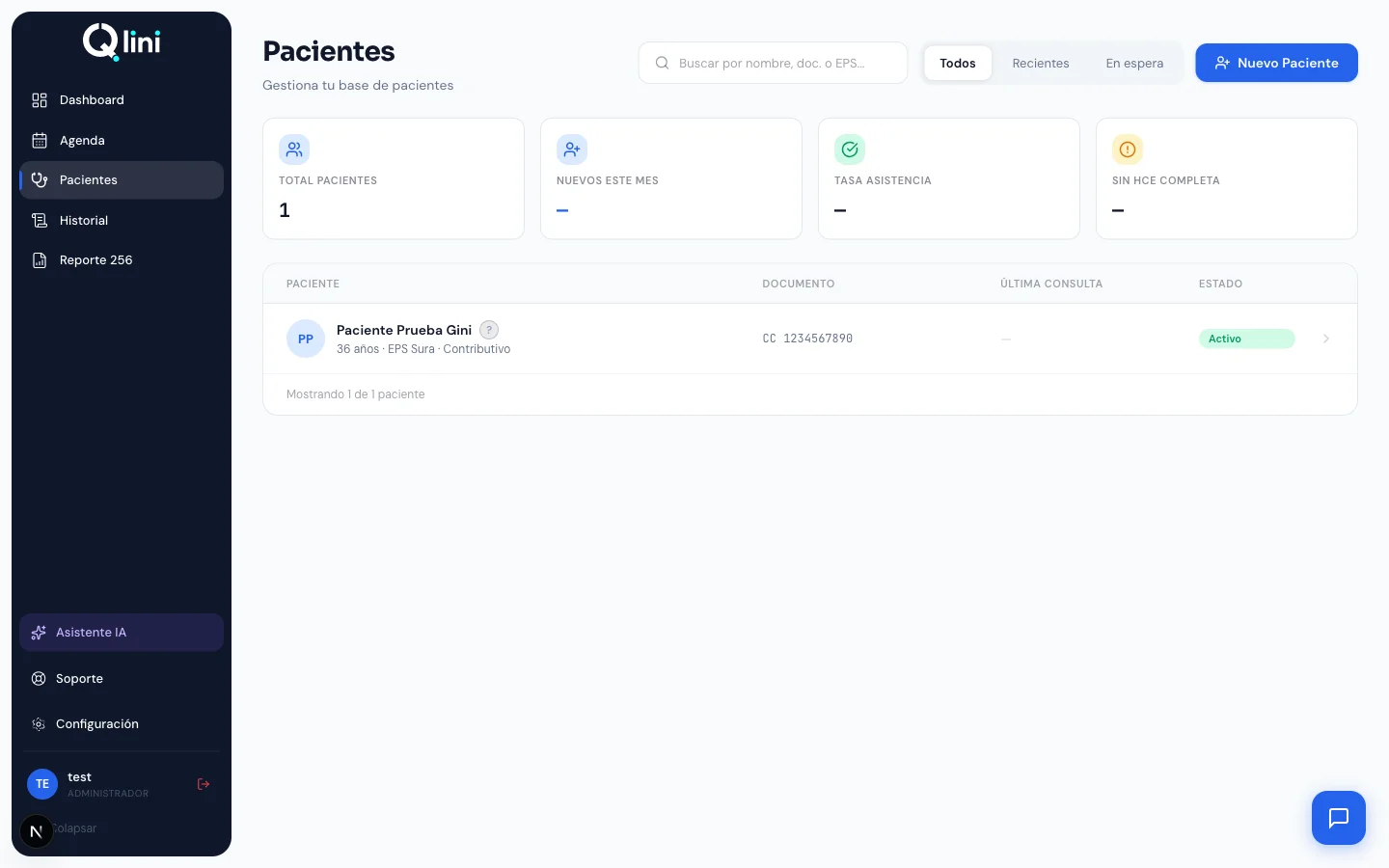The image size is (1389, 868).
Task: Click the Total Pacientes value 1
Action: tap(285, 210)
